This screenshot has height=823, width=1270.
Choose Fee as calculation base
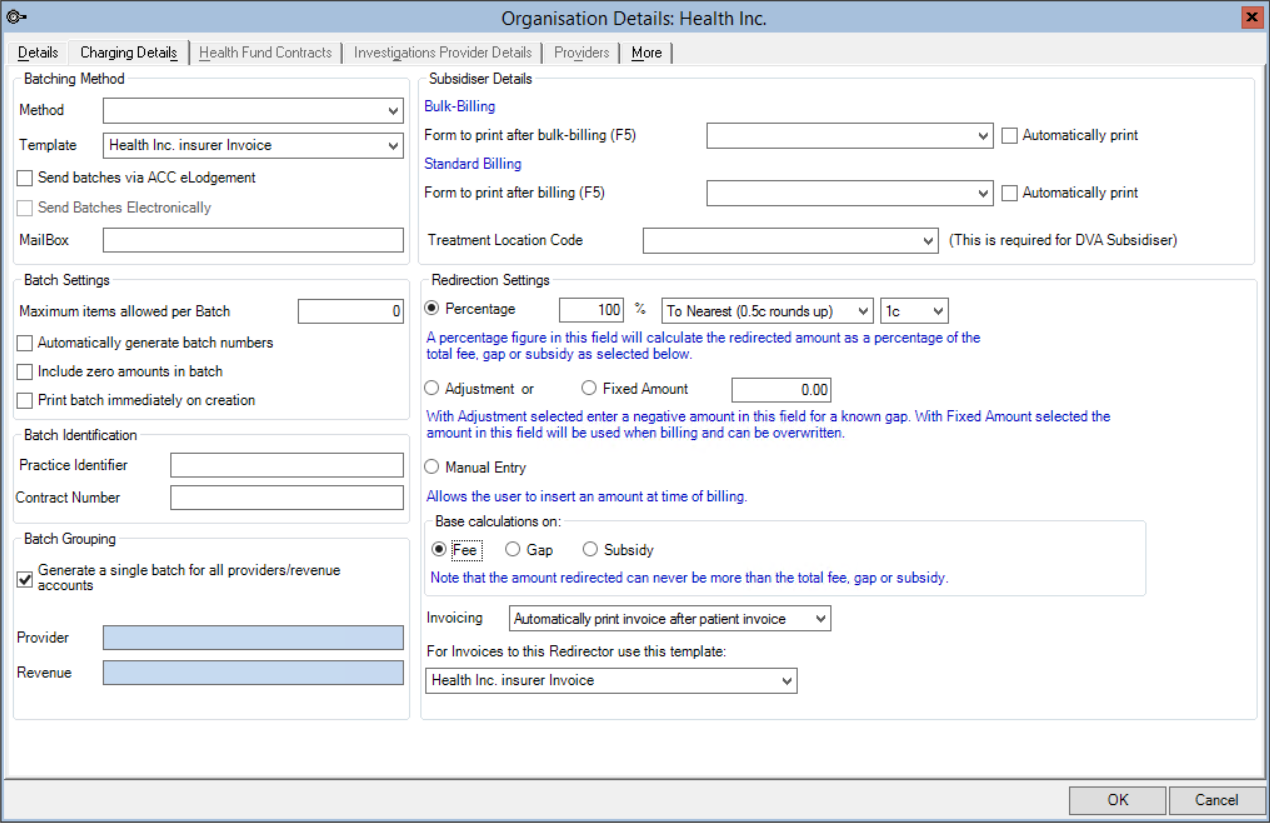click(439, 549)
